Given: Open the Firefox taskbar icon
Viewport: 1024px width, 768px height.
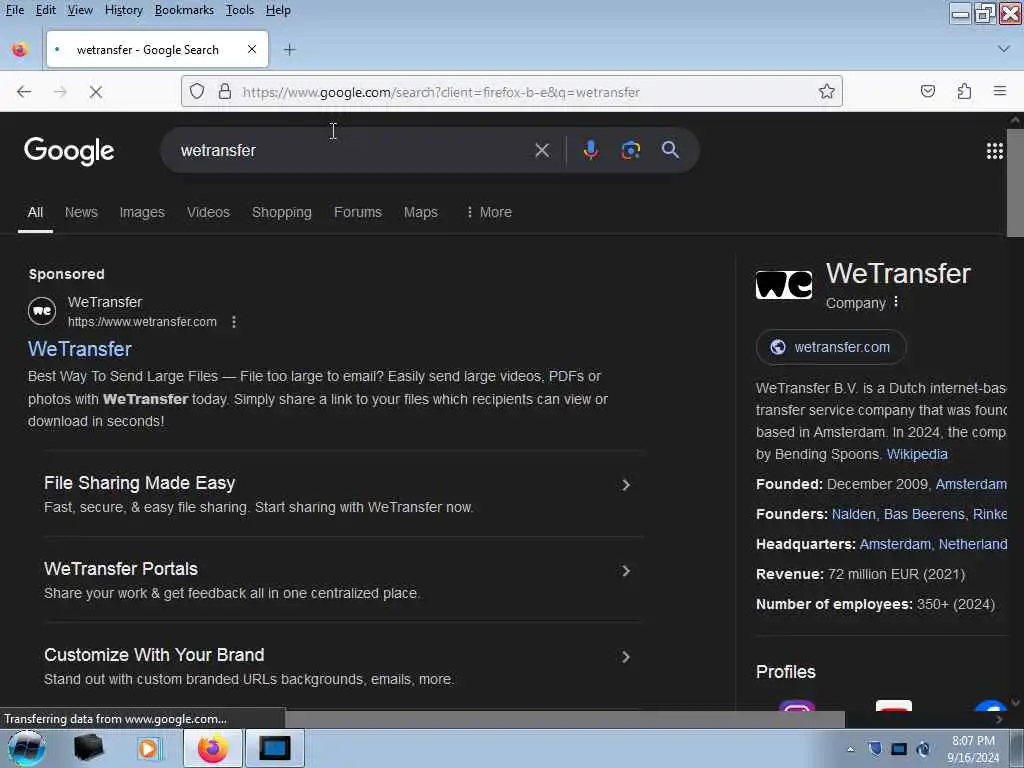Looking at the screenshot, I should [x=213, y=748].
